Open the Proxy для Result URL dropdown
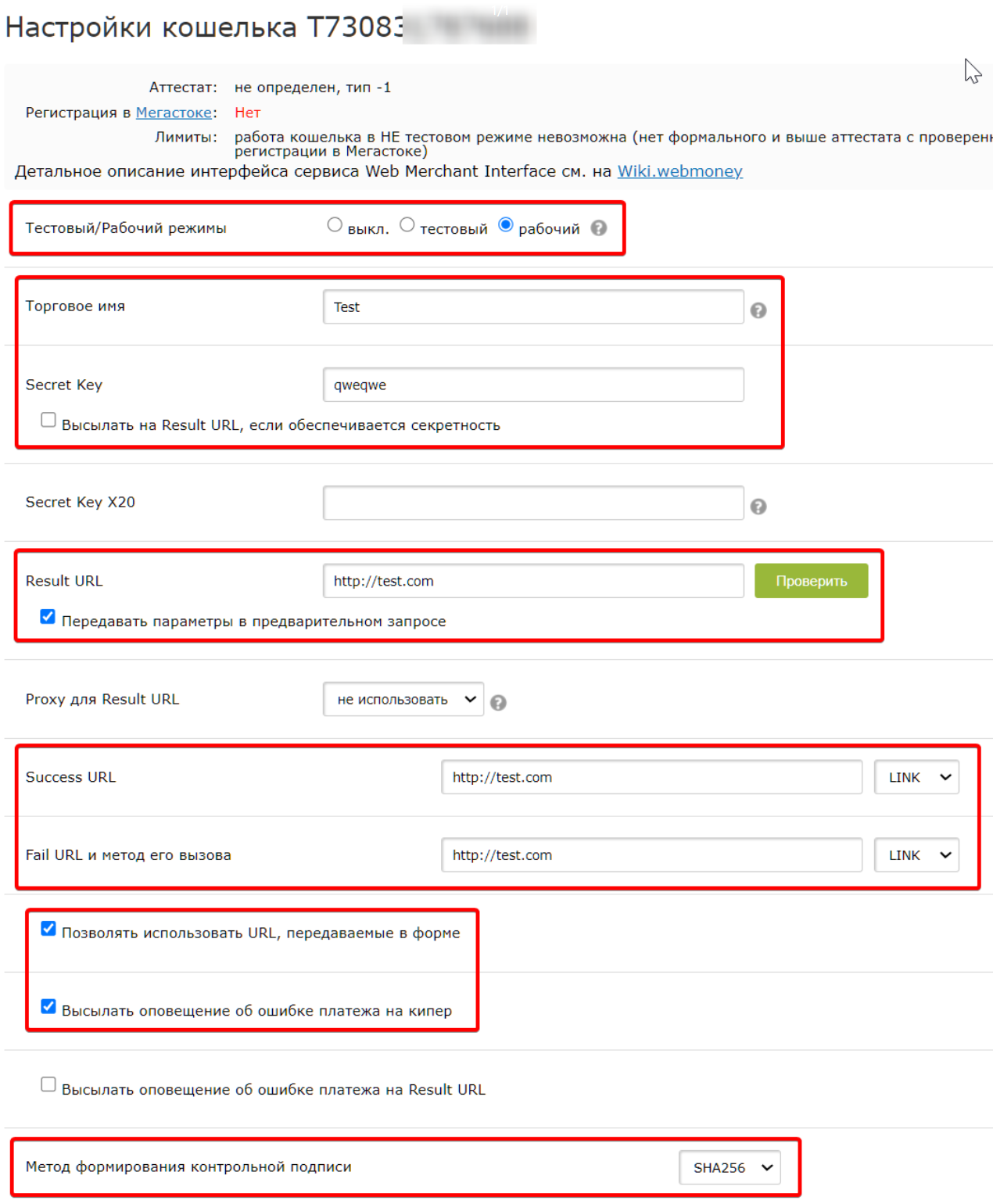 (x=403, y=700)
